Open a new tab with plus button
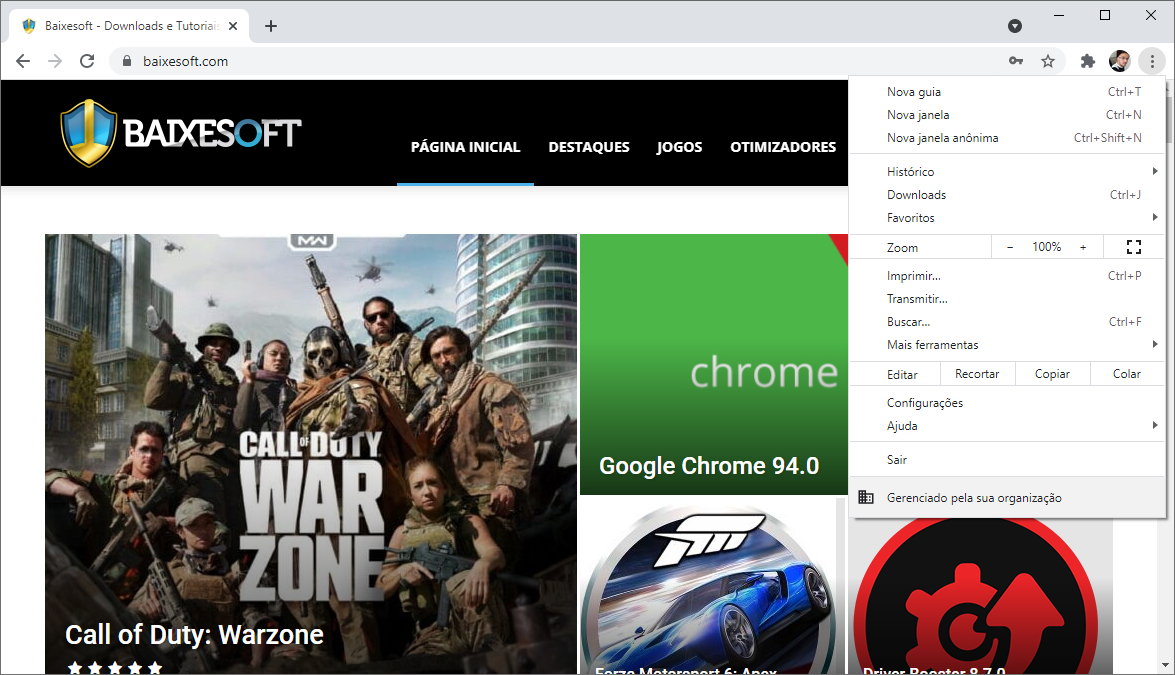The width and height of the screenshot is (1175, 675). (x=271, y=26)
